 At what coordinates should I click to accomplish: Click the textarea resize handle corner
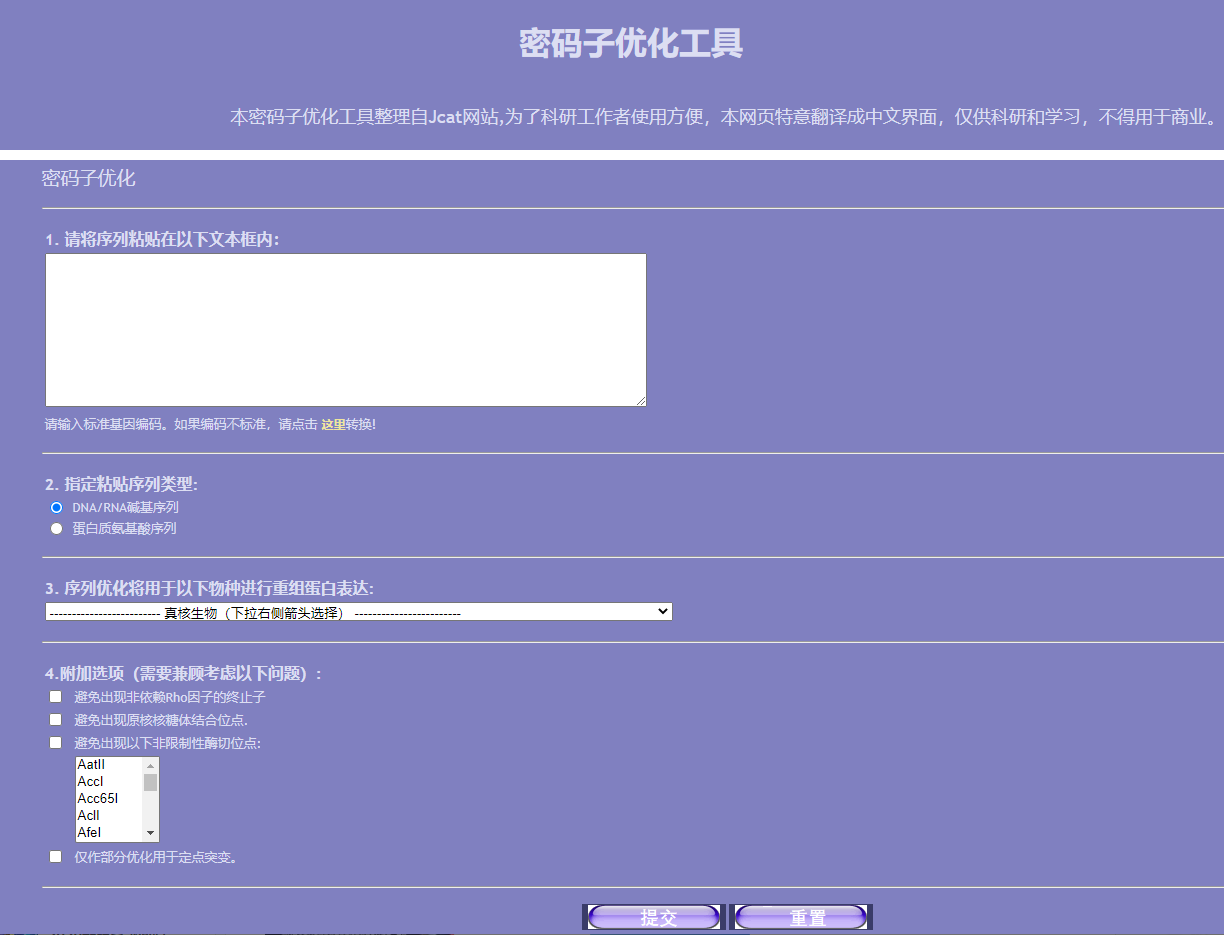coord(640,400)
